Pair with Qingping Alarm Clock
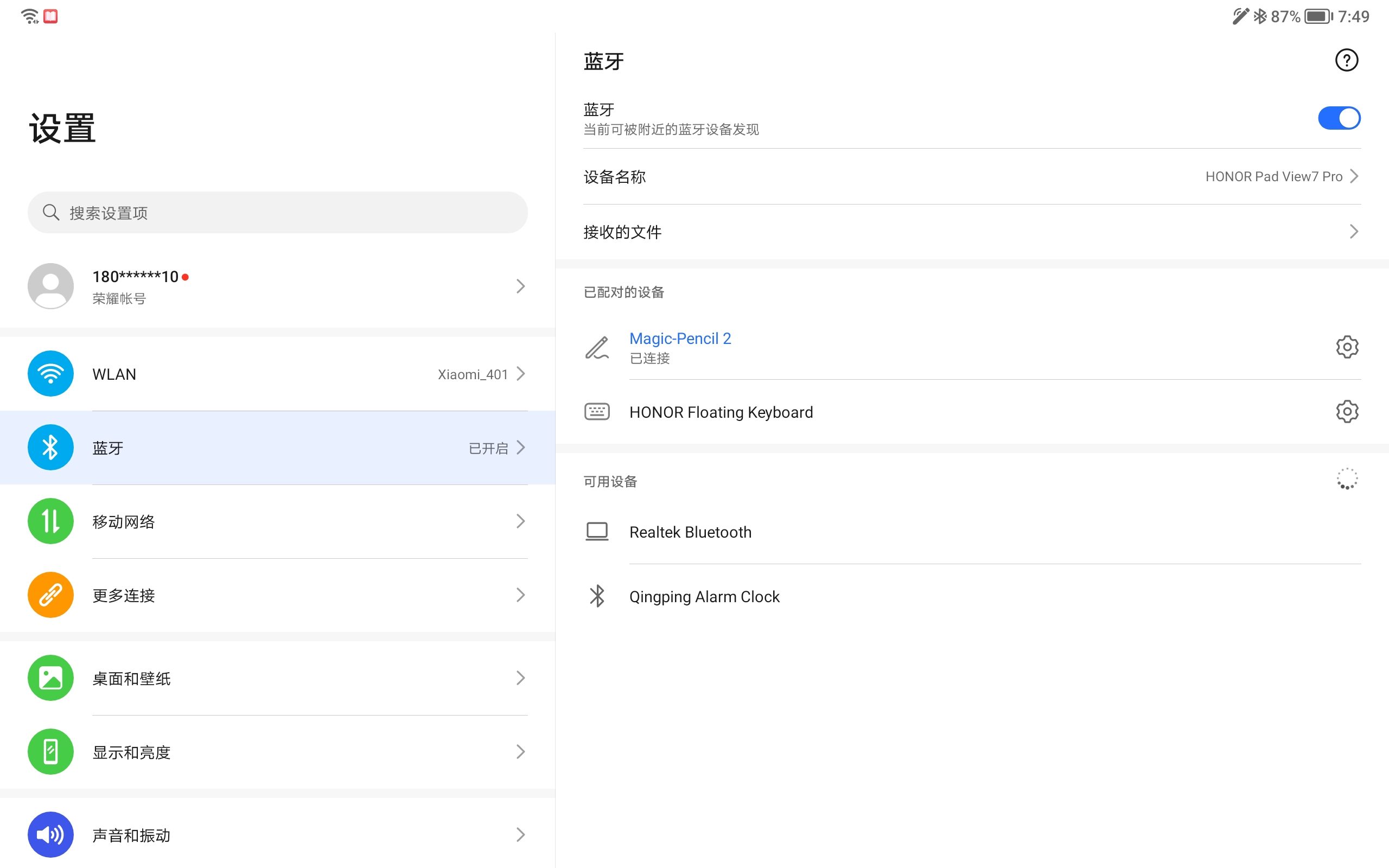 click(972, 596)
